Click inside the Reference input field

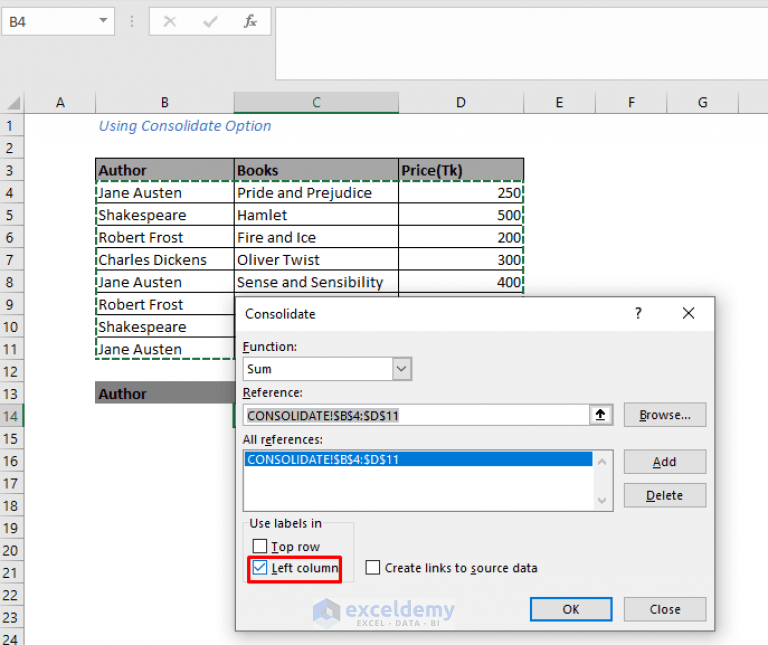click(x=416, y=415)
